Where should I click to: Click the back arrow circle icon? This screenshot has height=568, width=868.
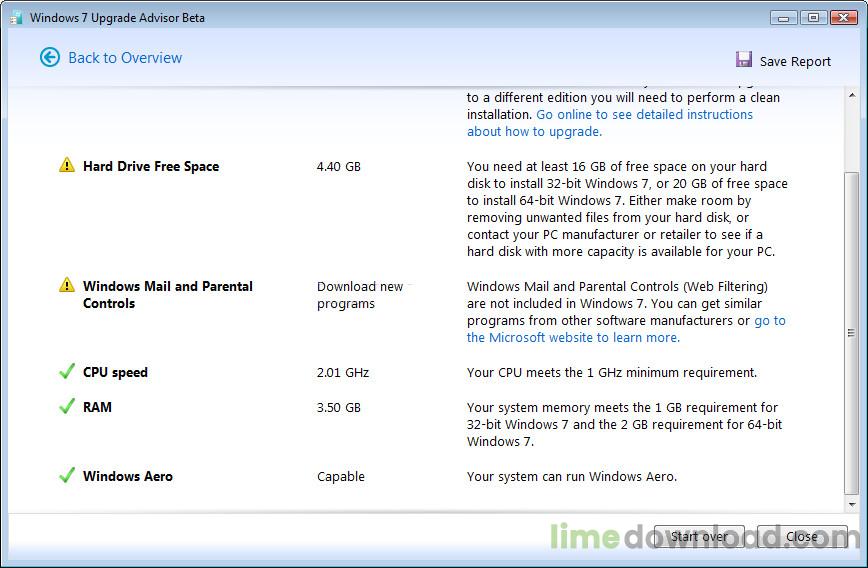(50, 57)
